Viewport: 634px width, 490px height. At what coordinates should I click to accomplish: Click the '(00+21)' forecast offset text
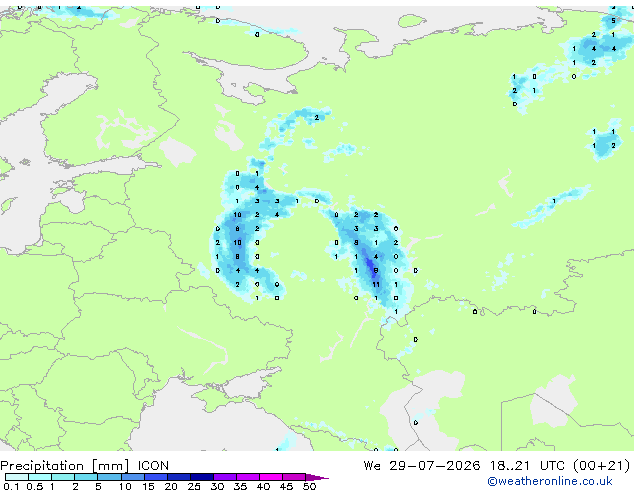(602, 466)
